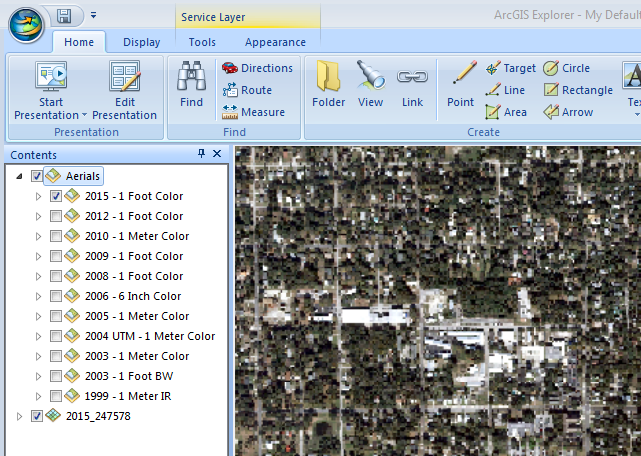Screen dimensions: 641x456
Task: Click the Edit Presentation icon
Action: pos(125,78)
